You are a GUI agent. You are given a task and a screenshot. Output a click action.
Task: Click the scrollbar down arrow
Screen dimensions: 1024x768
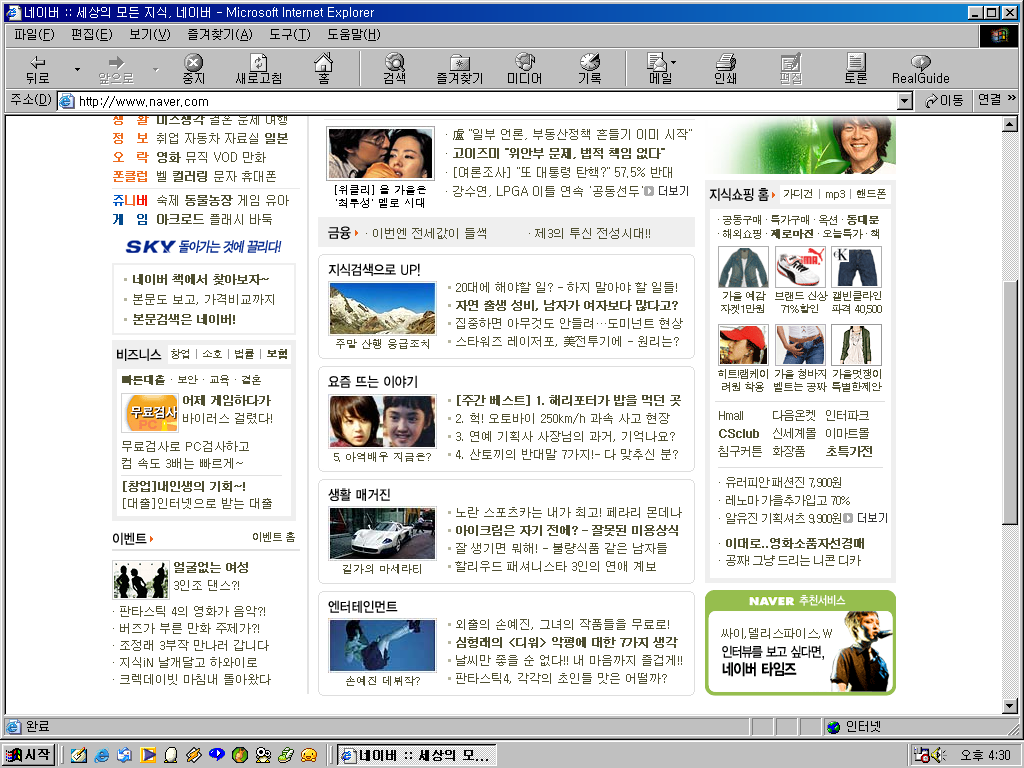pos(1010,705)
